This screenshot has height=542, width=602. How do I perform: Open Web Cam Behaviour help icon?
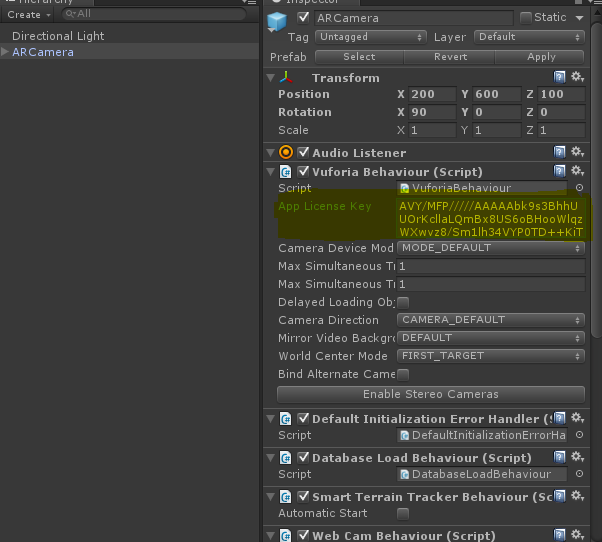pos(559,535)
